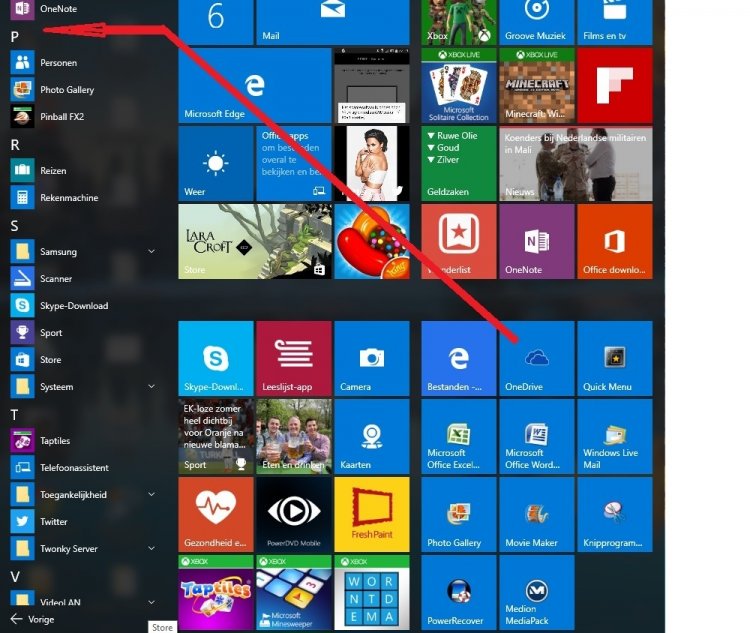Open the Eten en drinken tile

(x=294, y=436)
